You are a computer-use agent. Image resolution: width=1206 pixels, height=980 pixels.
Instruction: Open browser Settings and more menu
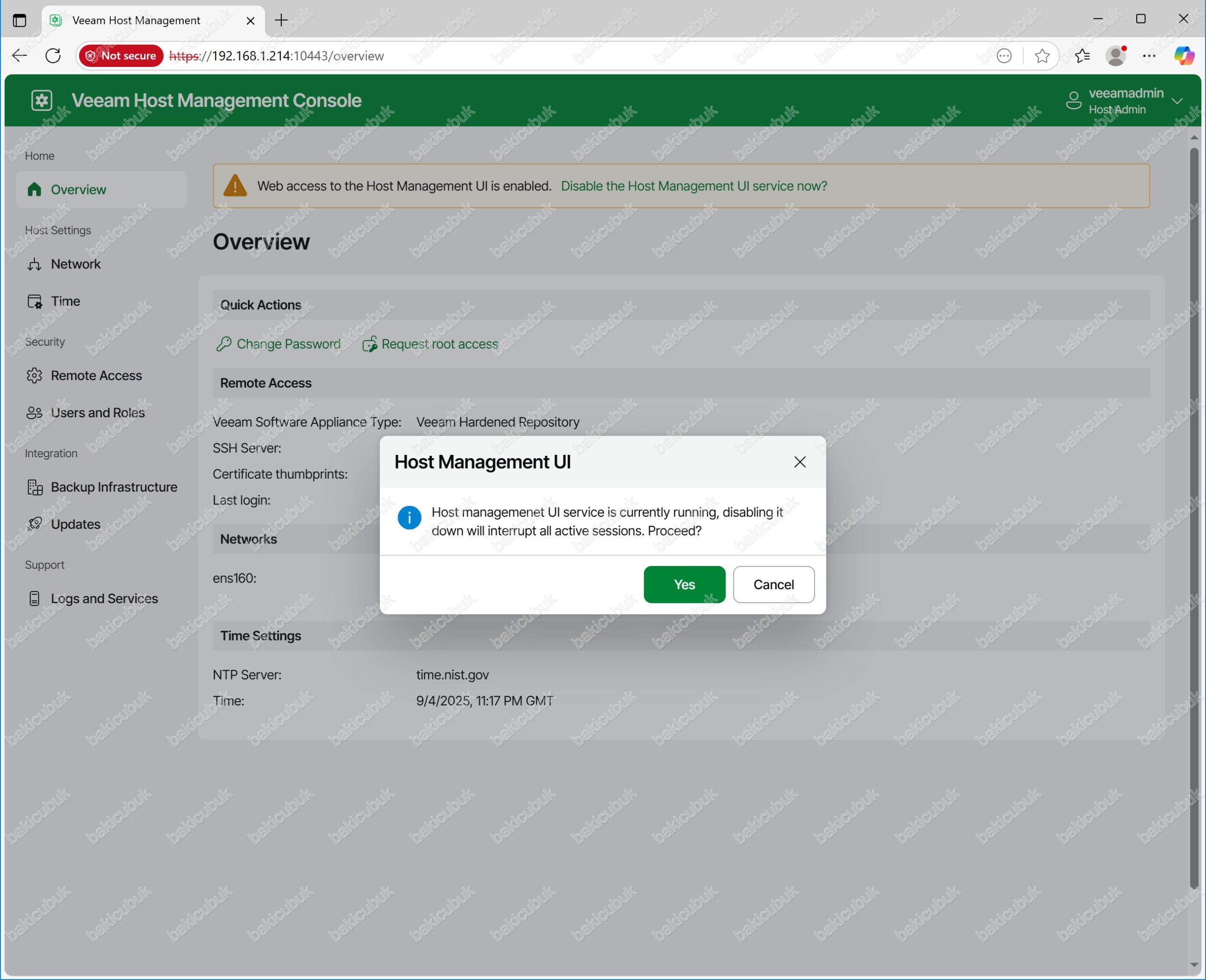click(x=1149, y=55)
